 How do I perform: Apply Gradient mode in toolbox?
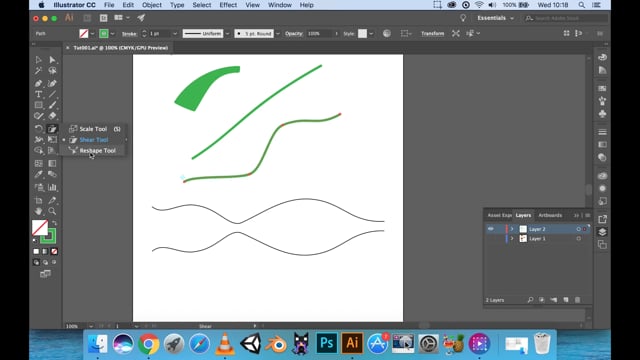pos(45,251)
